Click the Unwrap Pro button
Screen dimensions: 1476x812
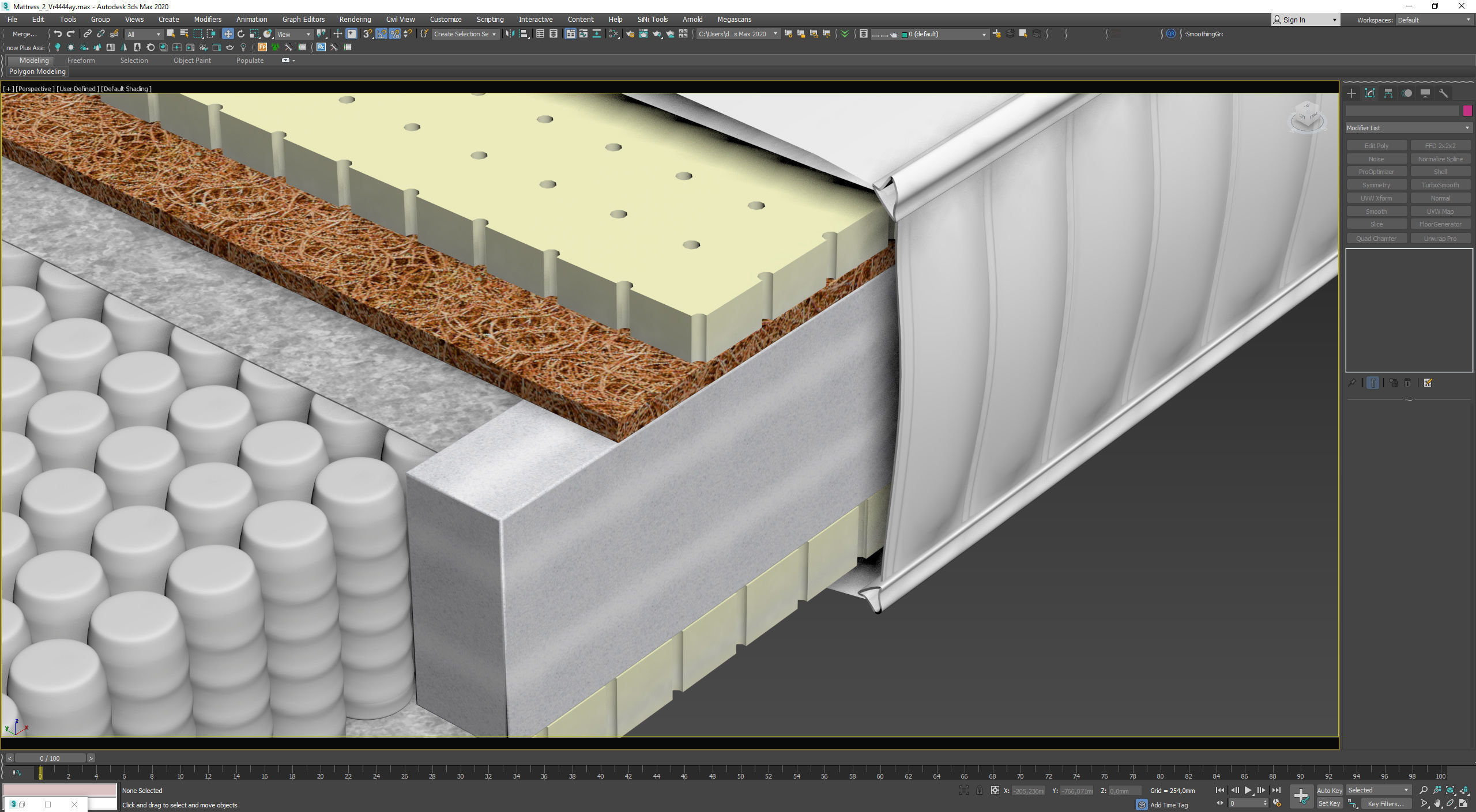1440,239
